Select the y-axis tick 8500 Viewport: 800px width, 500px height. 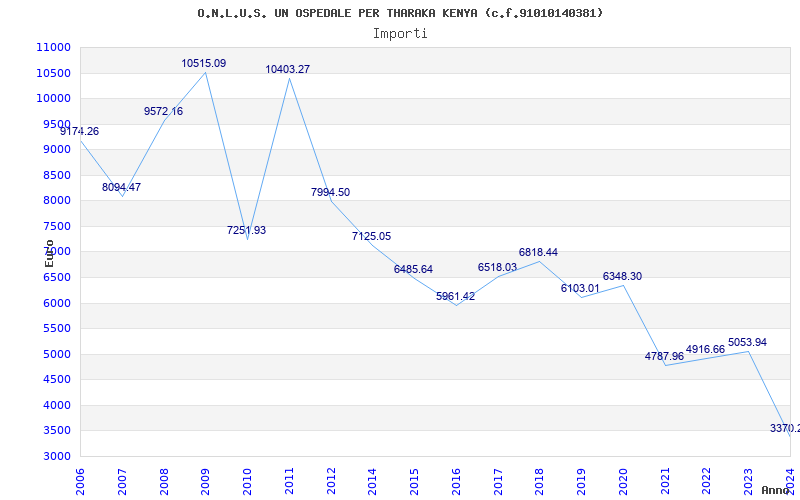[x=57, y=175]
